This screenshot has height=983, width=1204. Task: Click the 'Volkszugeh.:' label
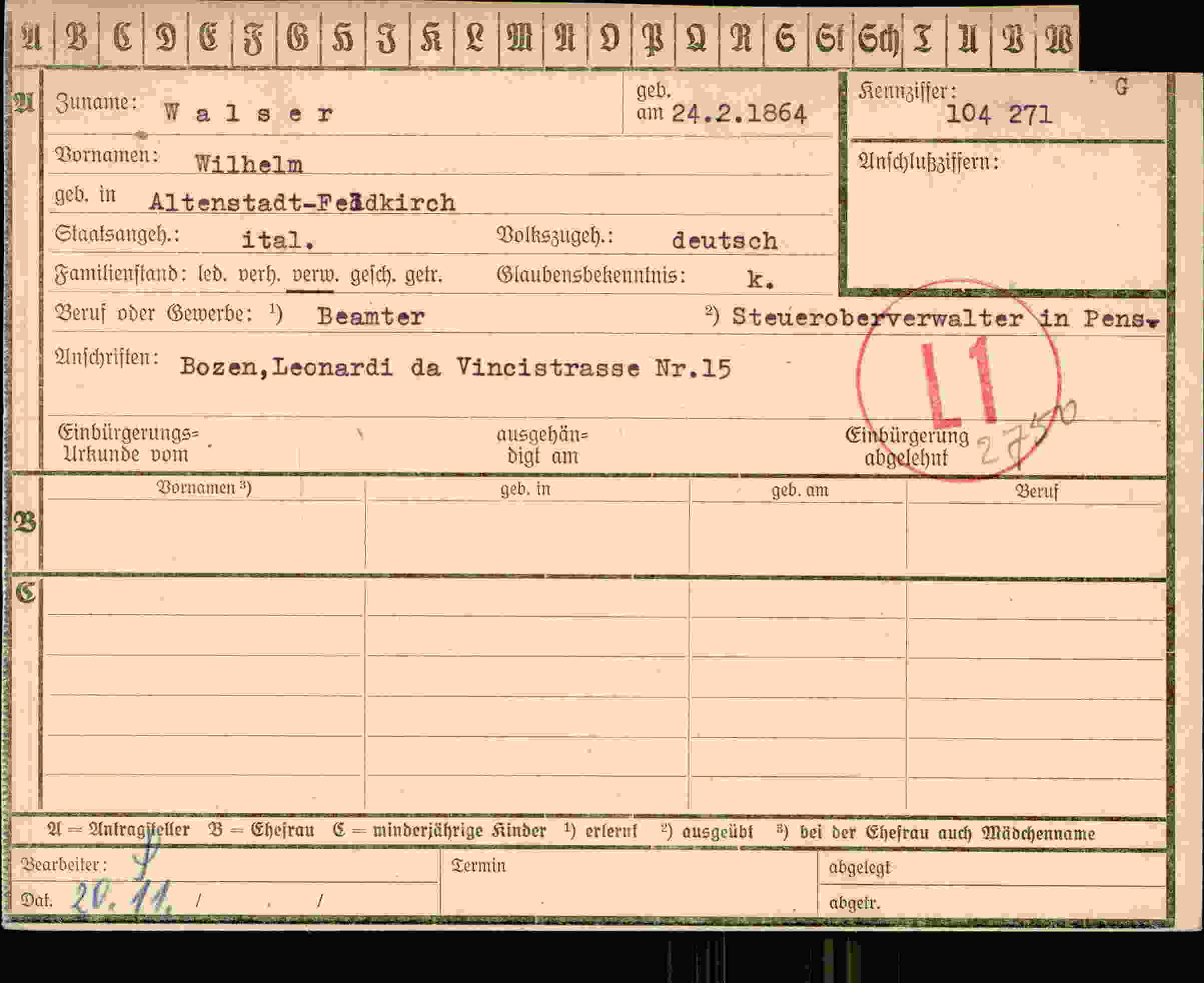pyautogui.click(x=555, y=235)
